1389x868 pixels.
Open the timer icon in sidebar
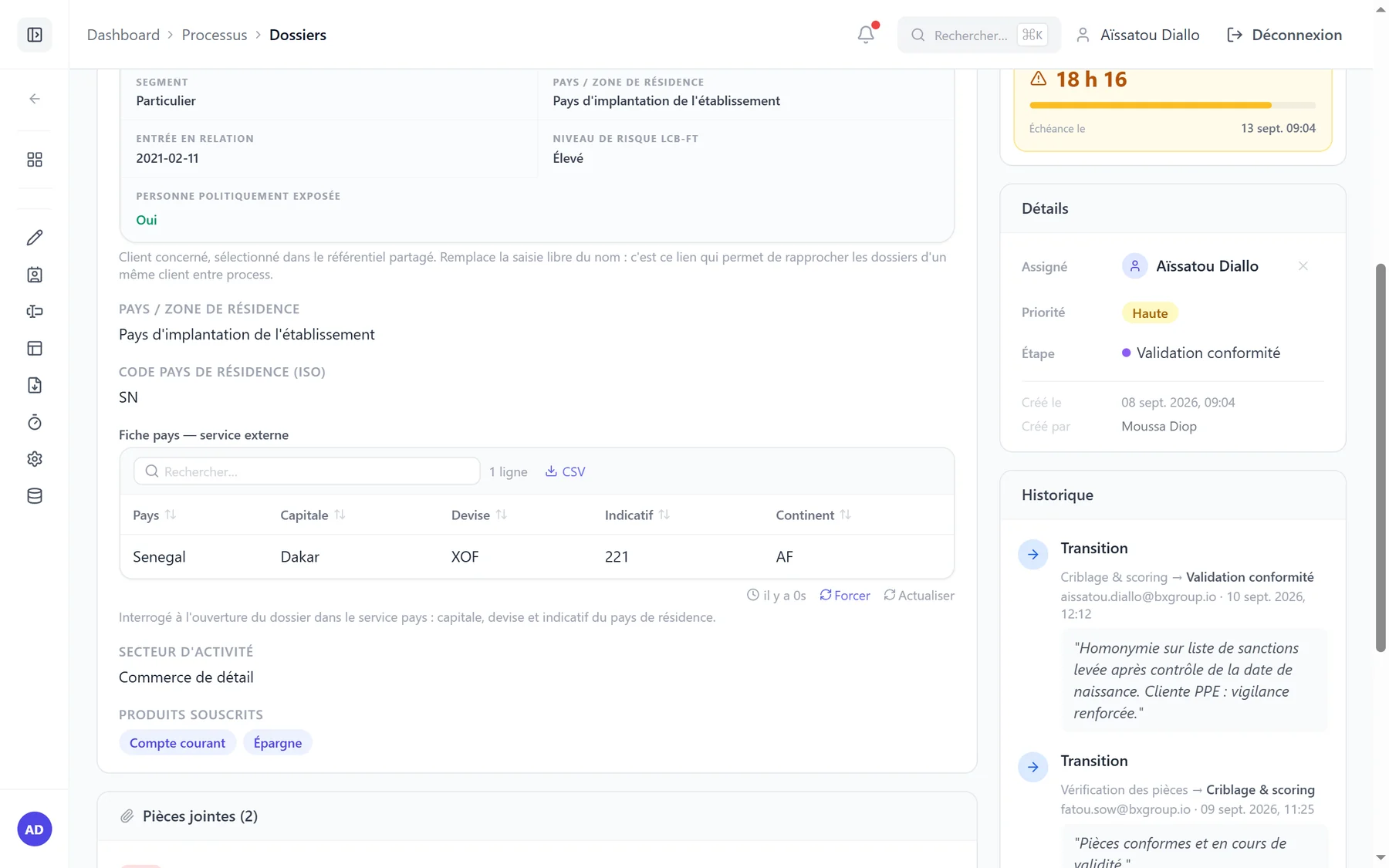point(35,422)
